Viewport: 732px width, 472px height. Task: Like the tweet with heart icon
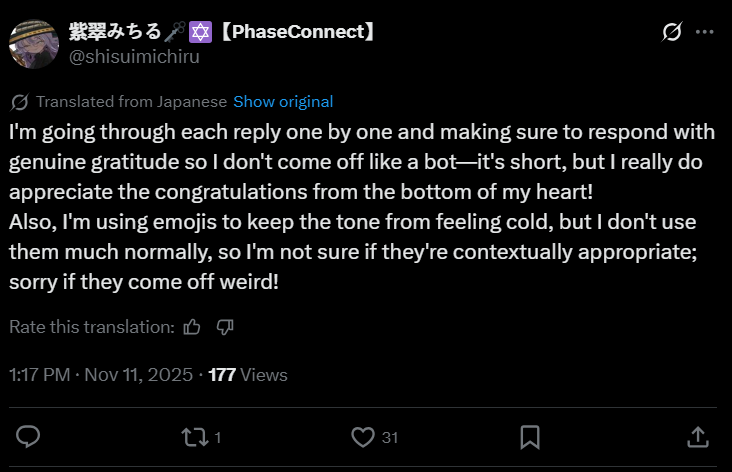click(x=364, y=437)
